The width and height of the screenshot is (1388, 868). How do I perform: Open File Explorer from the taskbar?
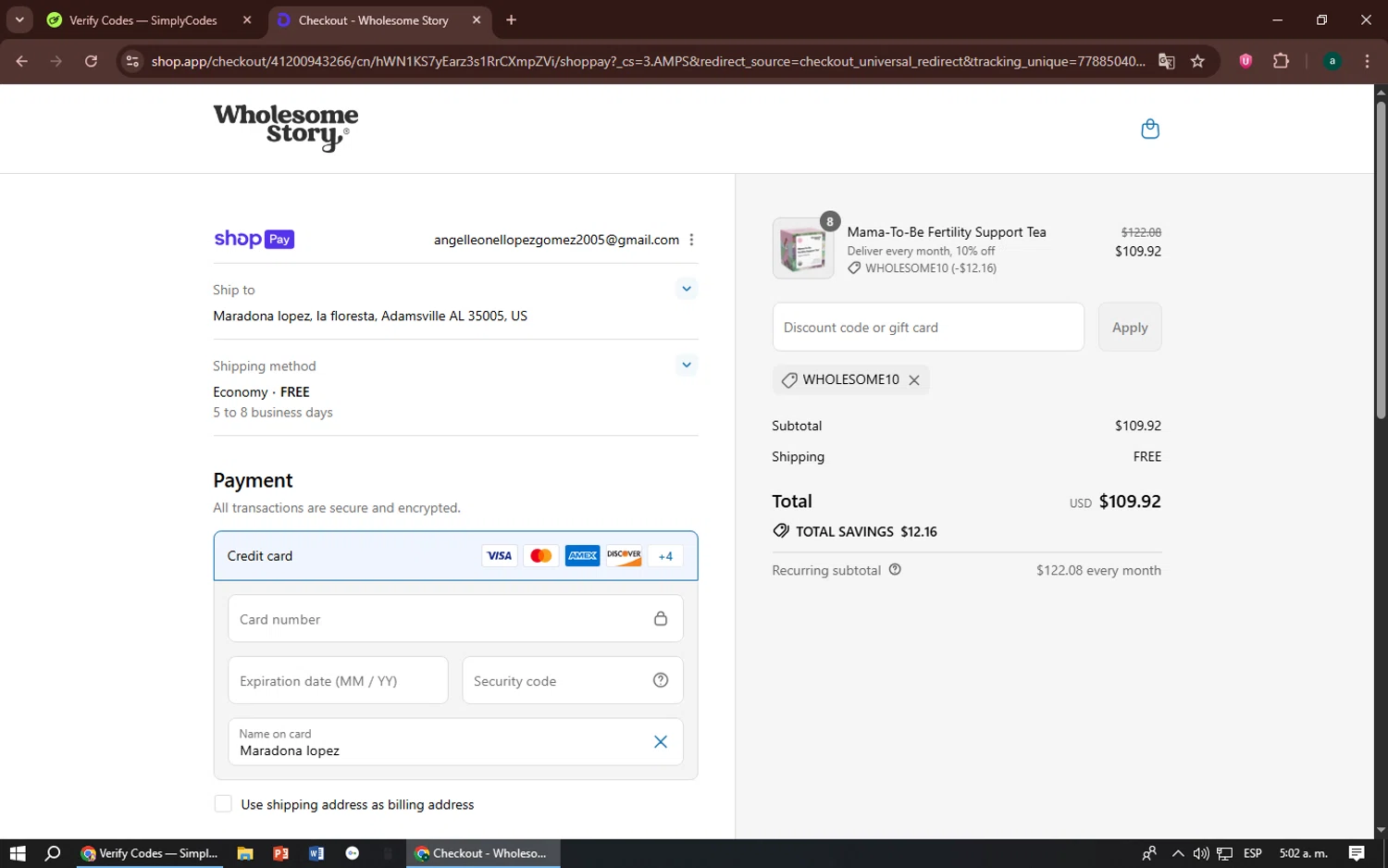coord(245,853)
